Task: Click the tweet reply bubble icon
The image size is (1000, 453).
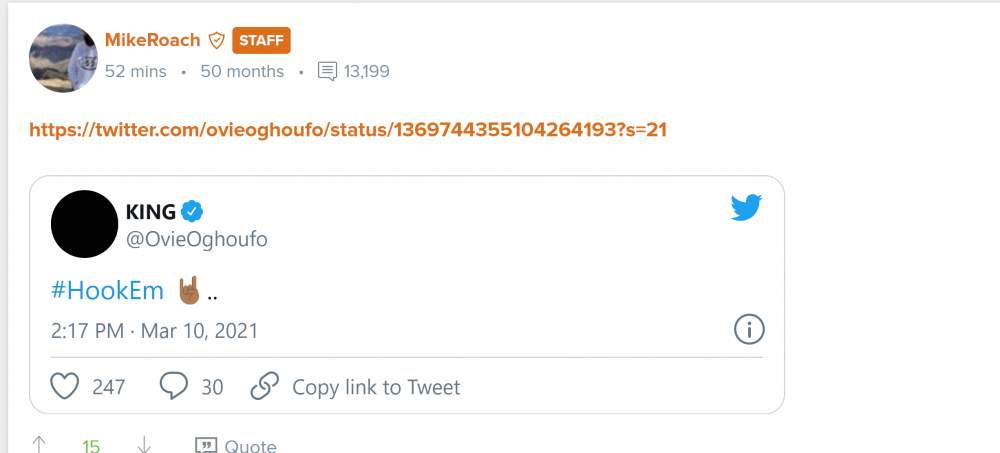Action: tap(174, 386)
